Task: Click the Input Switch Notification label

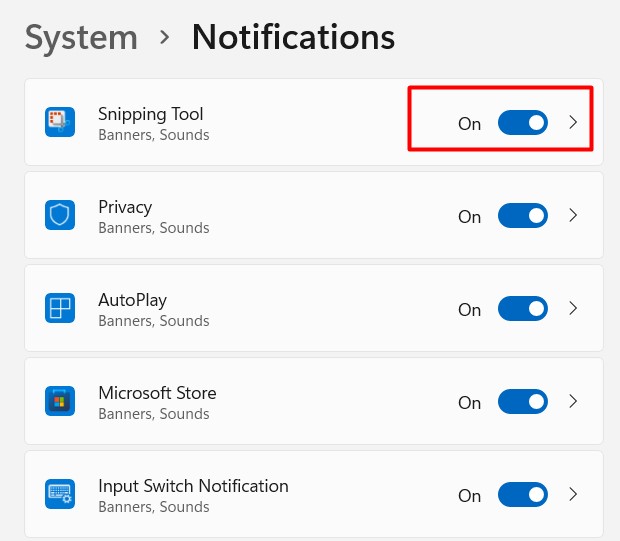Action: tap(193, 486)
